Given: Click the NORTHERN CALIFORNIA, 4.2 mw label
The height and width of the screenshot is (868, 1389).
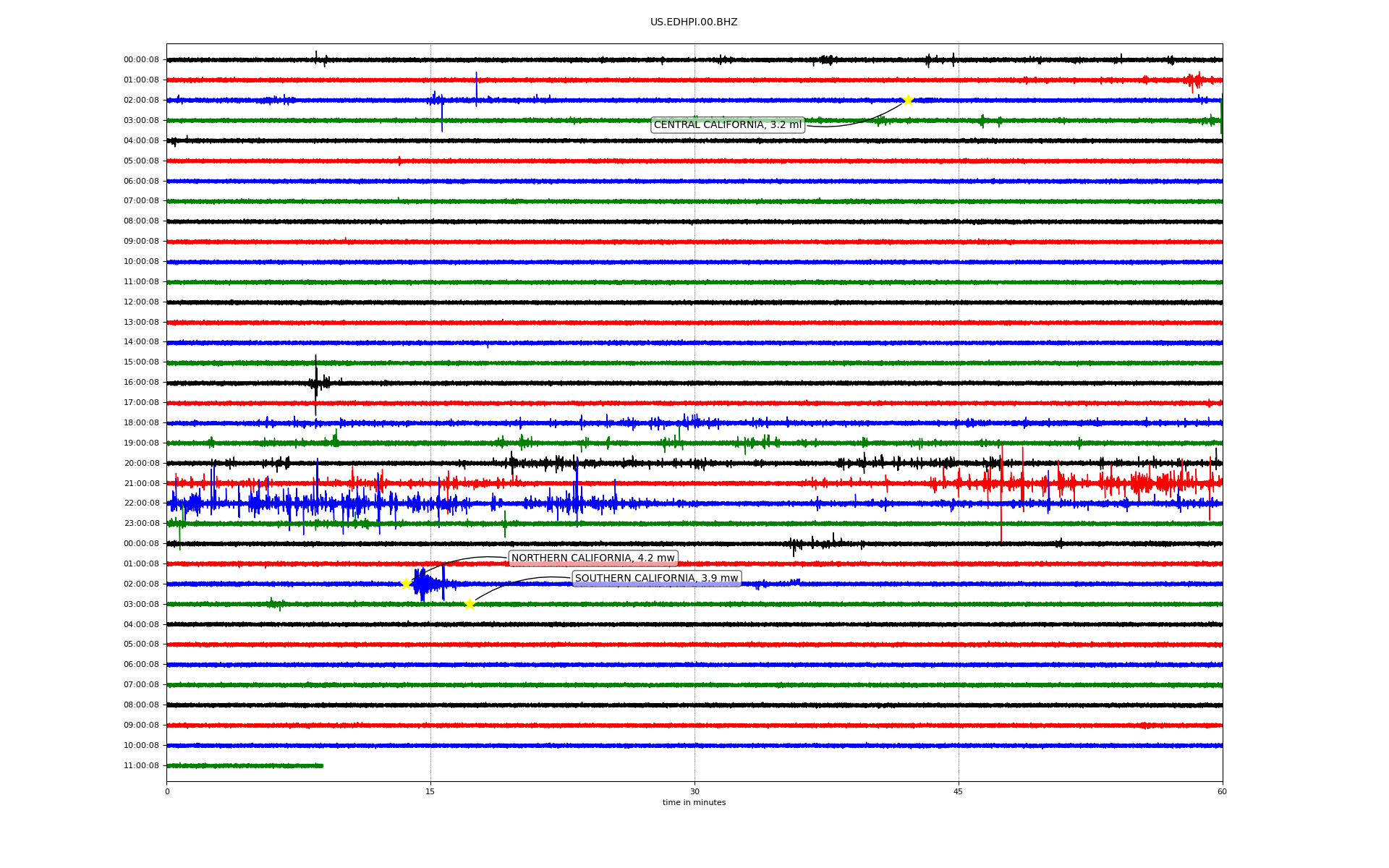Looking at the screenshot, I should [x=592, y=558].
